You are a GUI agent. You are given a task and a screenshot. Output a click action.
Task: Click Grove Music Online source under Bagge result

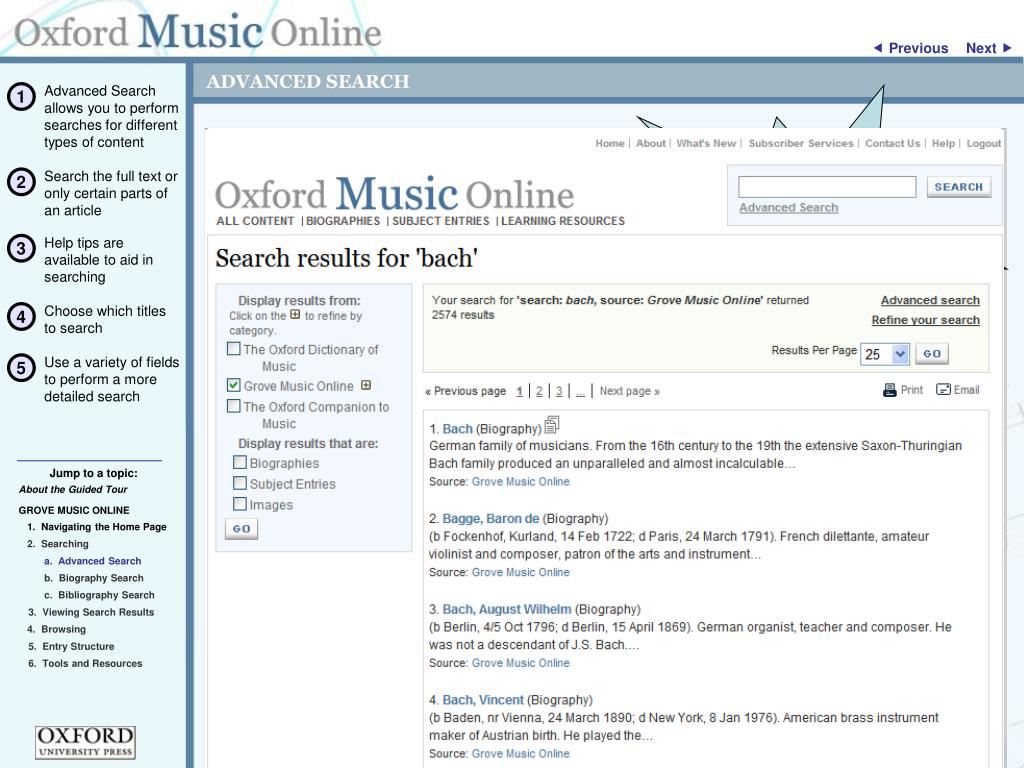[520, 572]
